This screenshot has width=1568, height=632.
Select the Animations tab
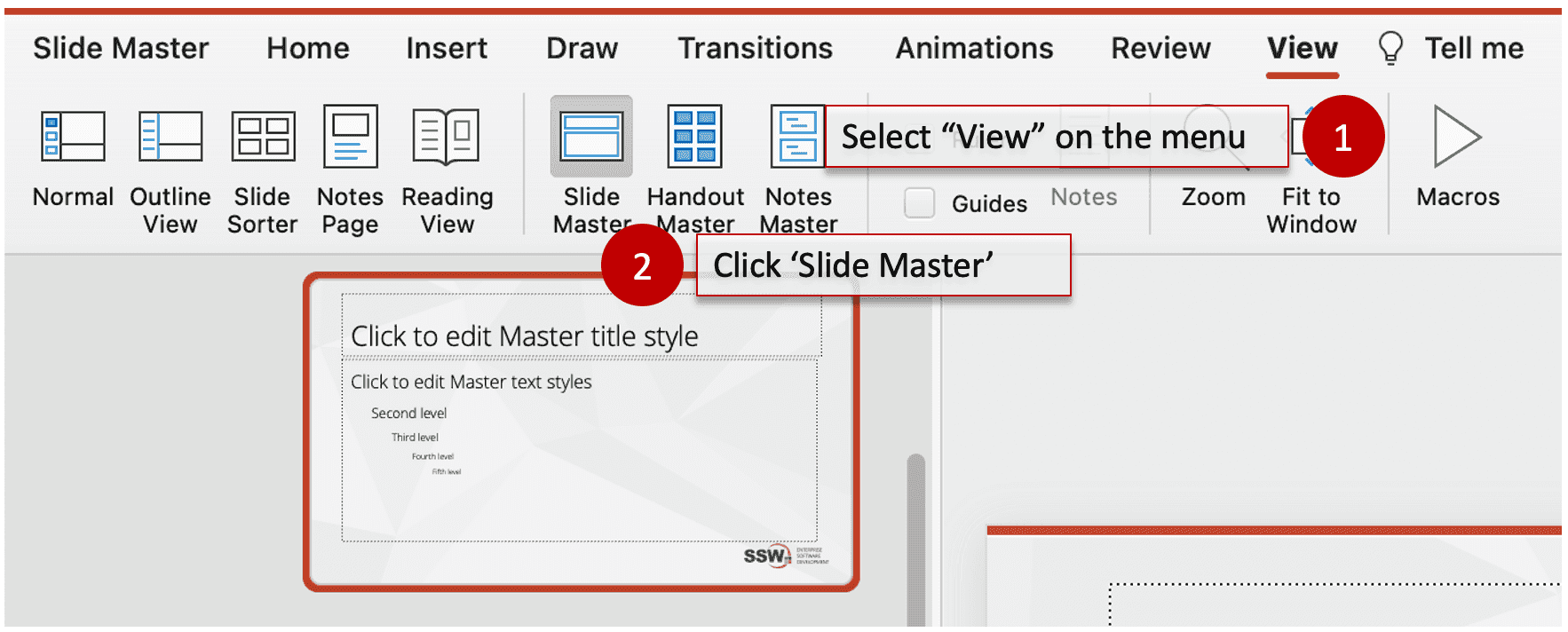click(x=974, y=48)
